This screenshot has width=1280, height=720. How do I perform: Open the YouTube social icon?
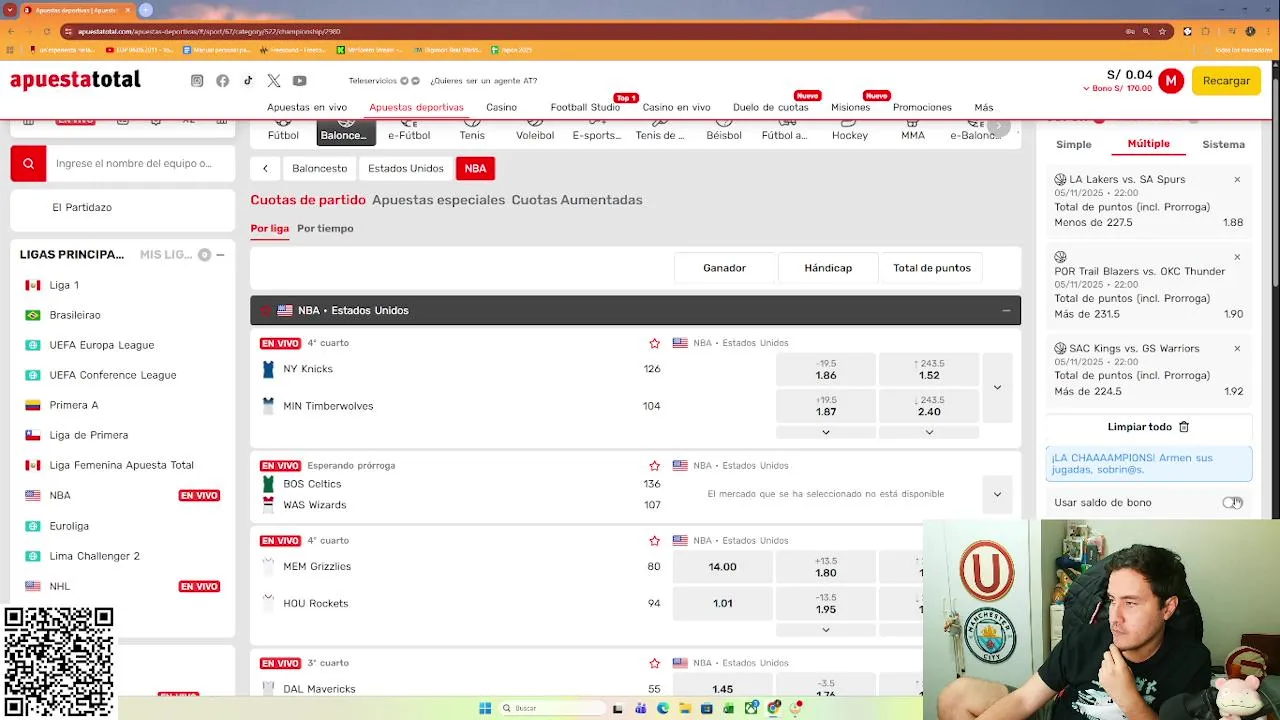point(299,81)
